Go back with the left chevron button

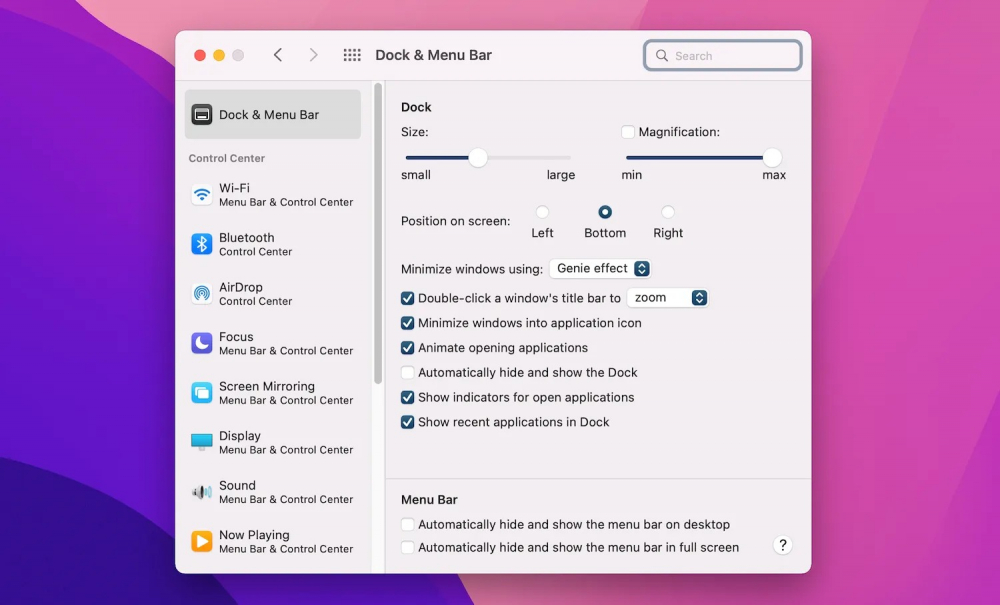coord(278,55)
